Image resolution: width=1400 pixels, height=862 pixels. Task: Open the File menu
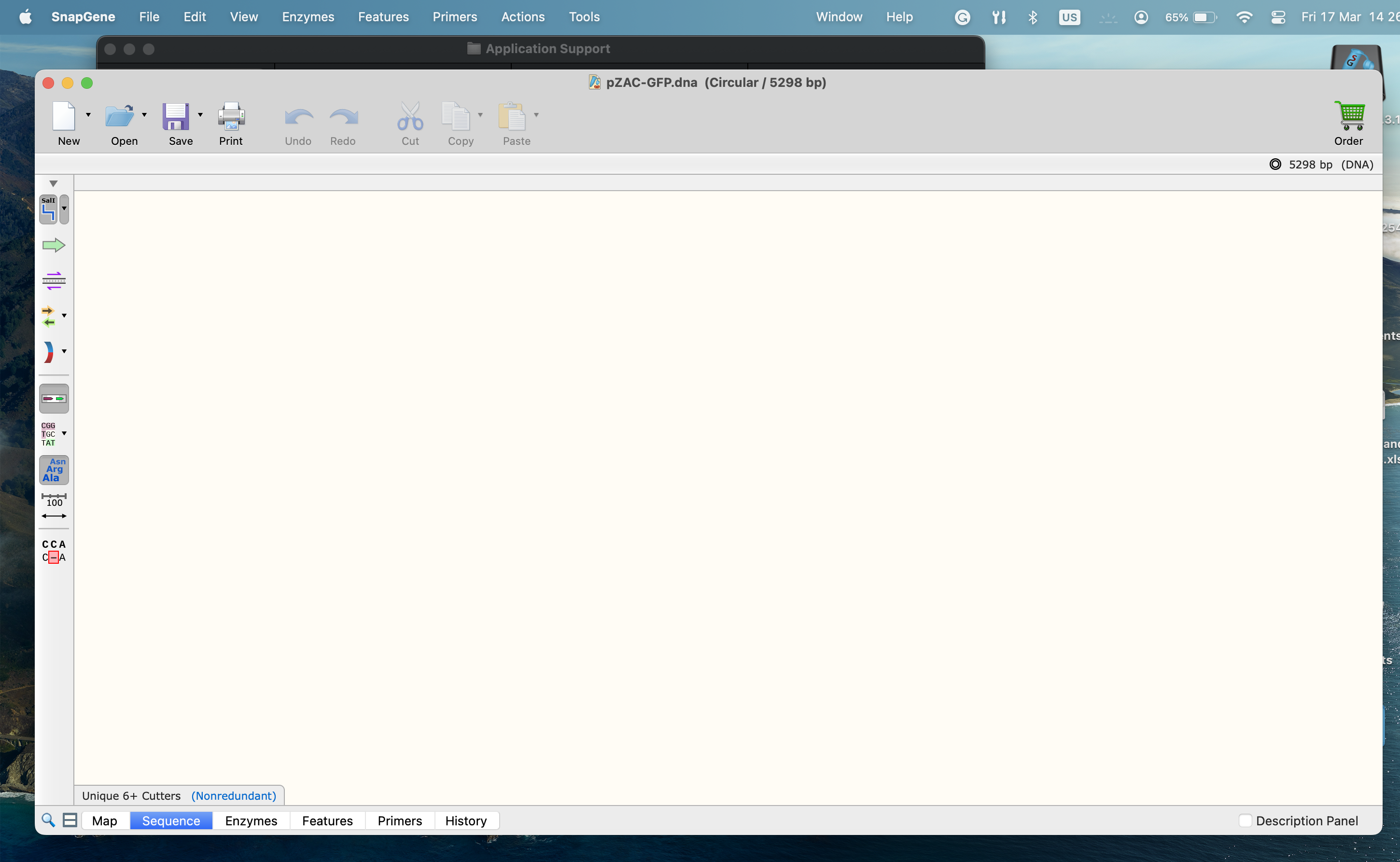149,17
